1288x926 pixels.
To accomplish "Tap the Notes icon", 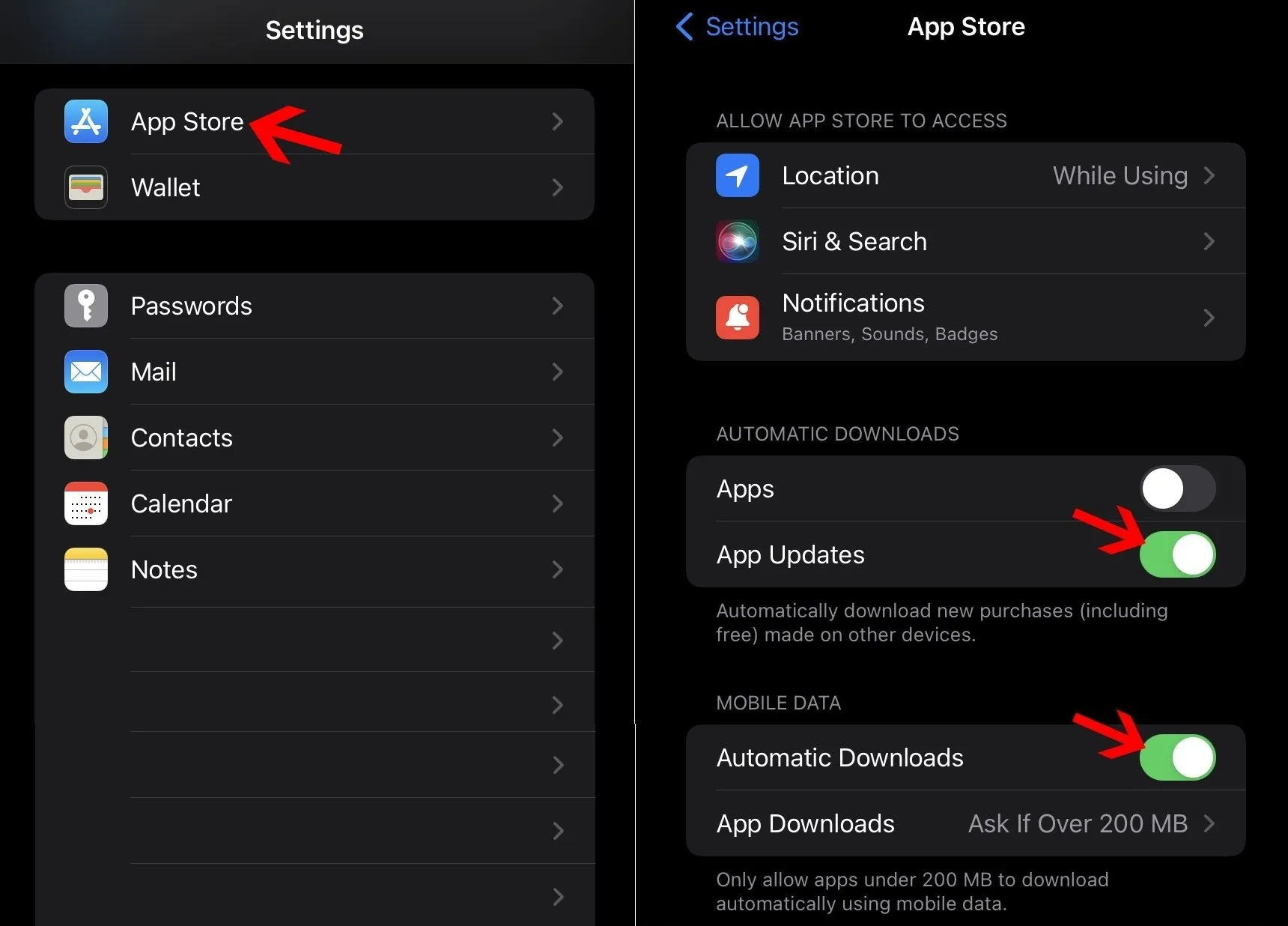I will coord(86,569).
